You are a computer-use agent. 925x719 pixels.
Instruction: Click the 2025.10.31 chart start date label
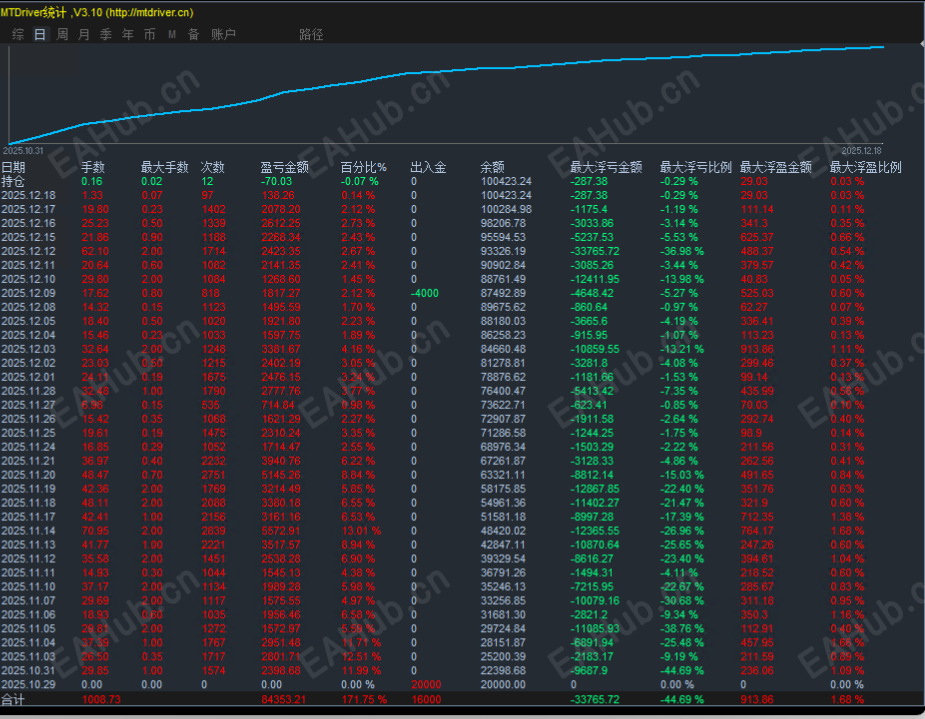23,151
